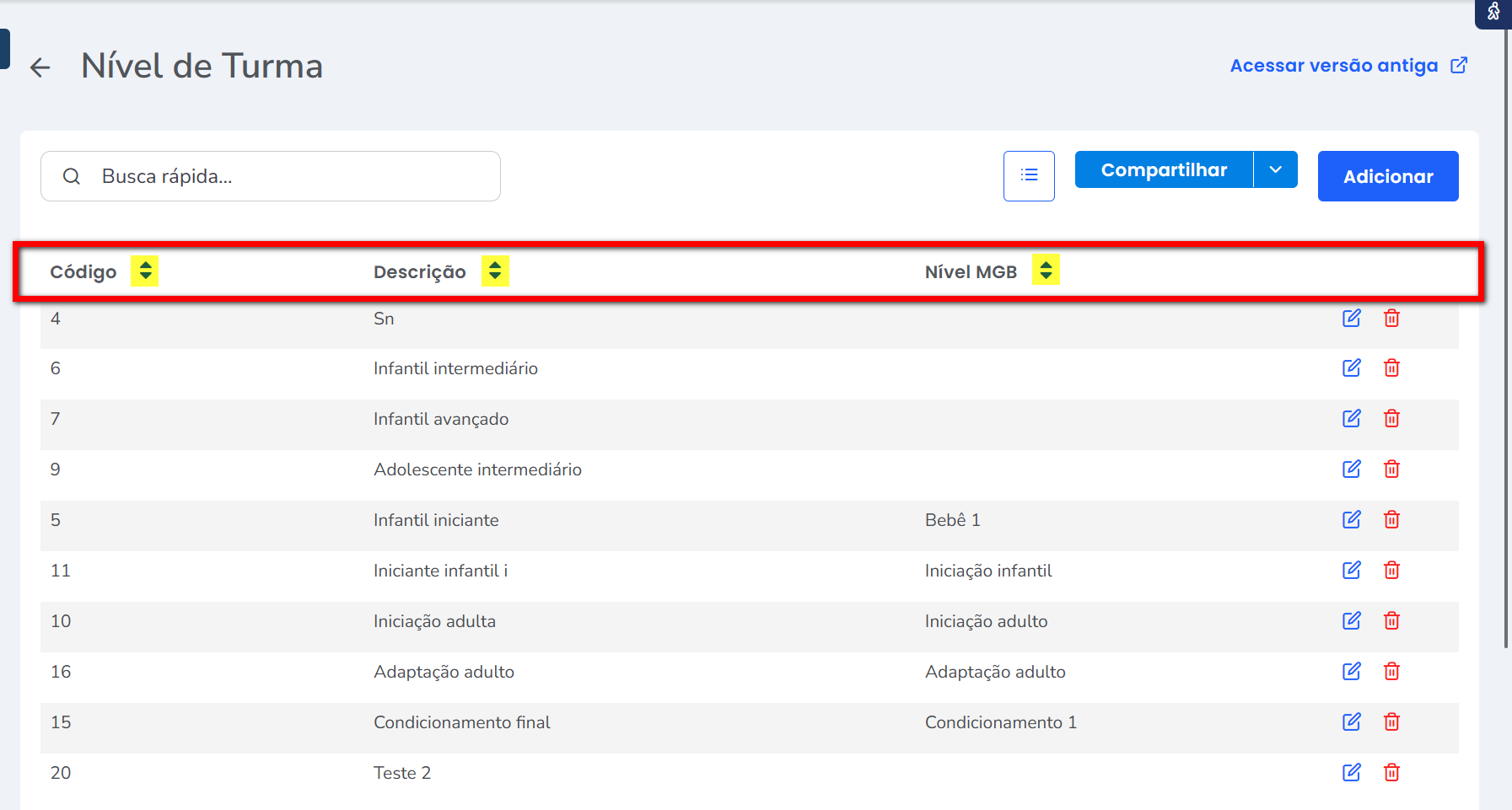Edit the Adaptação adulto row
This screenshot has height=810, width=1512.
click(x=1351, y=672)
